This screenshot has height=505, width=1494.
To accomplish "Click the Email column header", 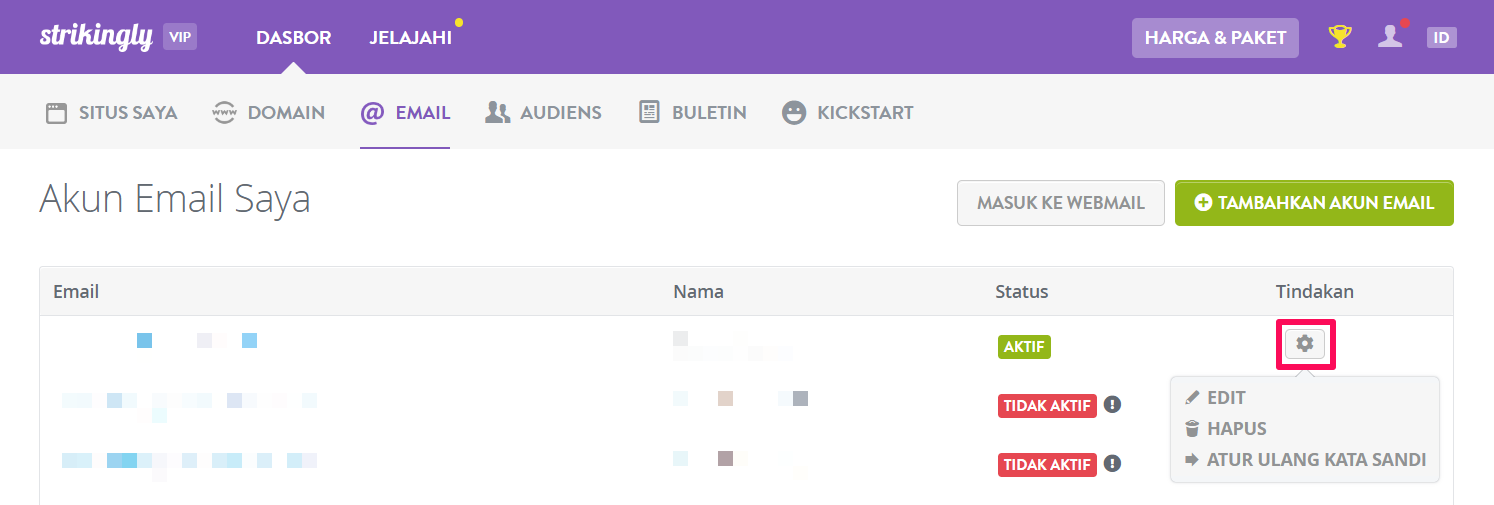I will coord(76,291).
